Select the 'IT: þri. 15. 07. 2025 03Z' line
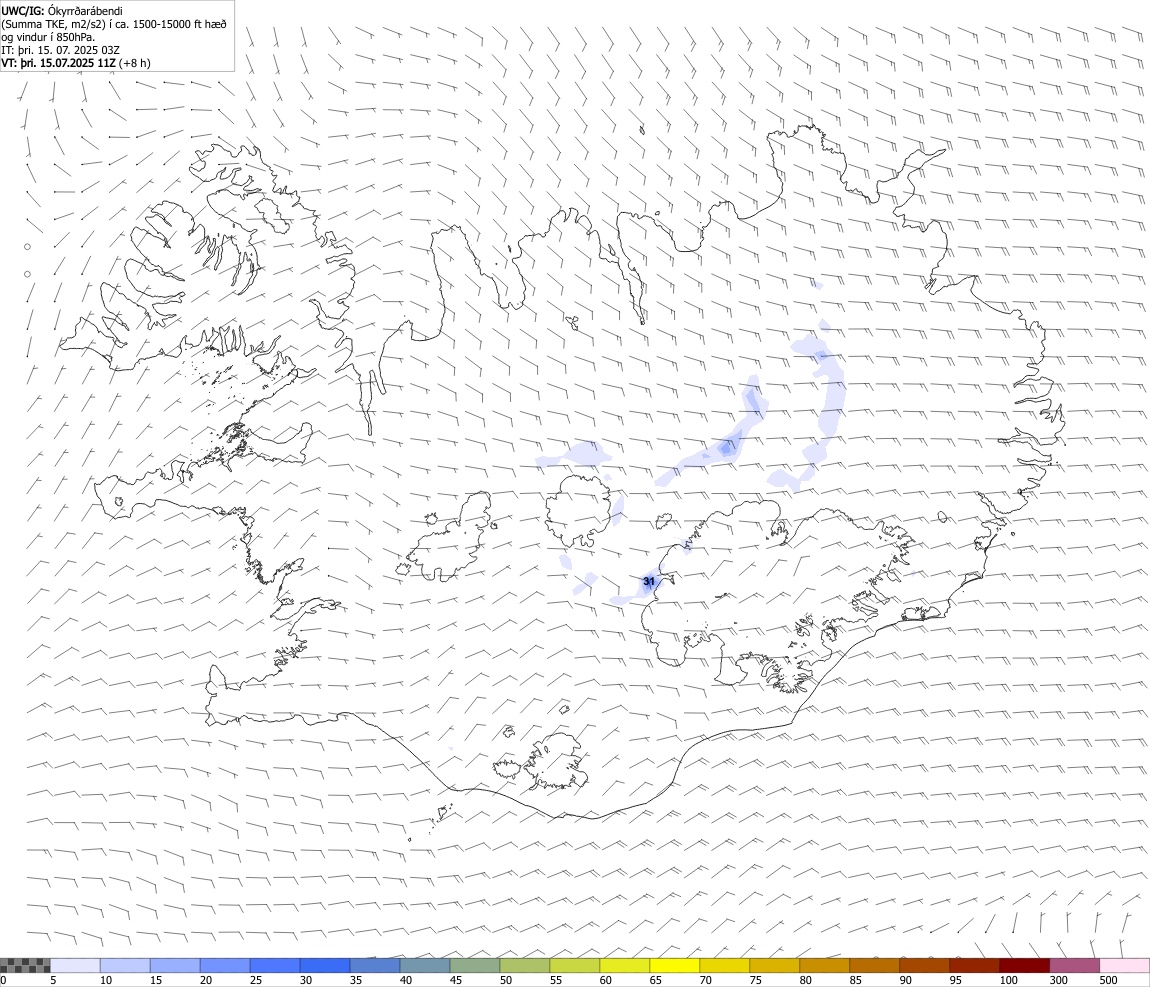 coord(61,50)
